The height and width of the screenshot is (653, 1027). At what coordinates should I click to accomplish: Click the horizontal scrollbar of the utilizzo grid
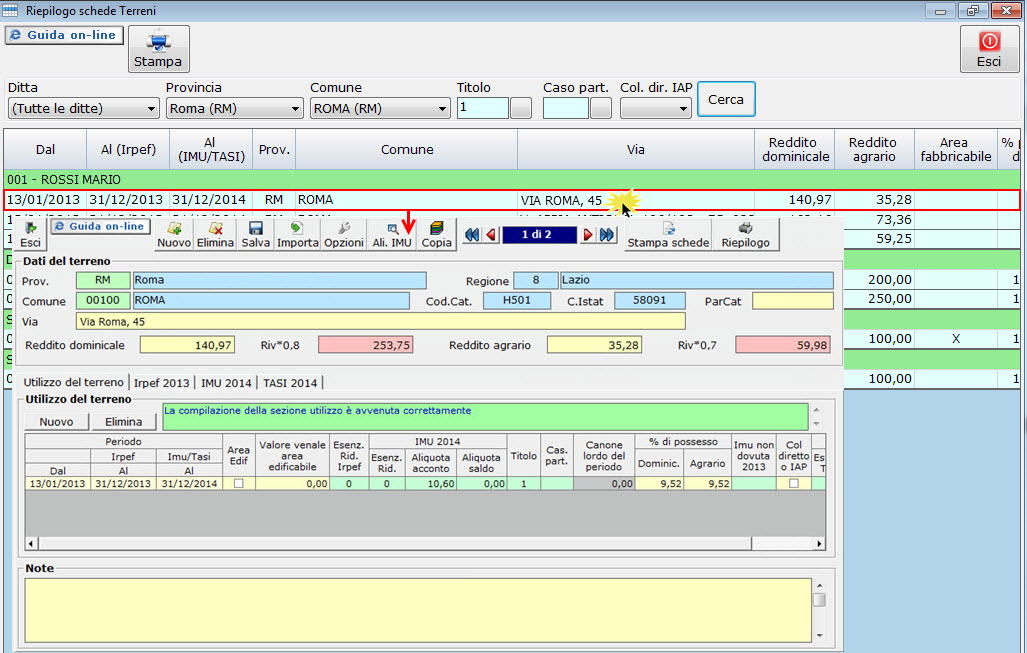click(424, 544)
